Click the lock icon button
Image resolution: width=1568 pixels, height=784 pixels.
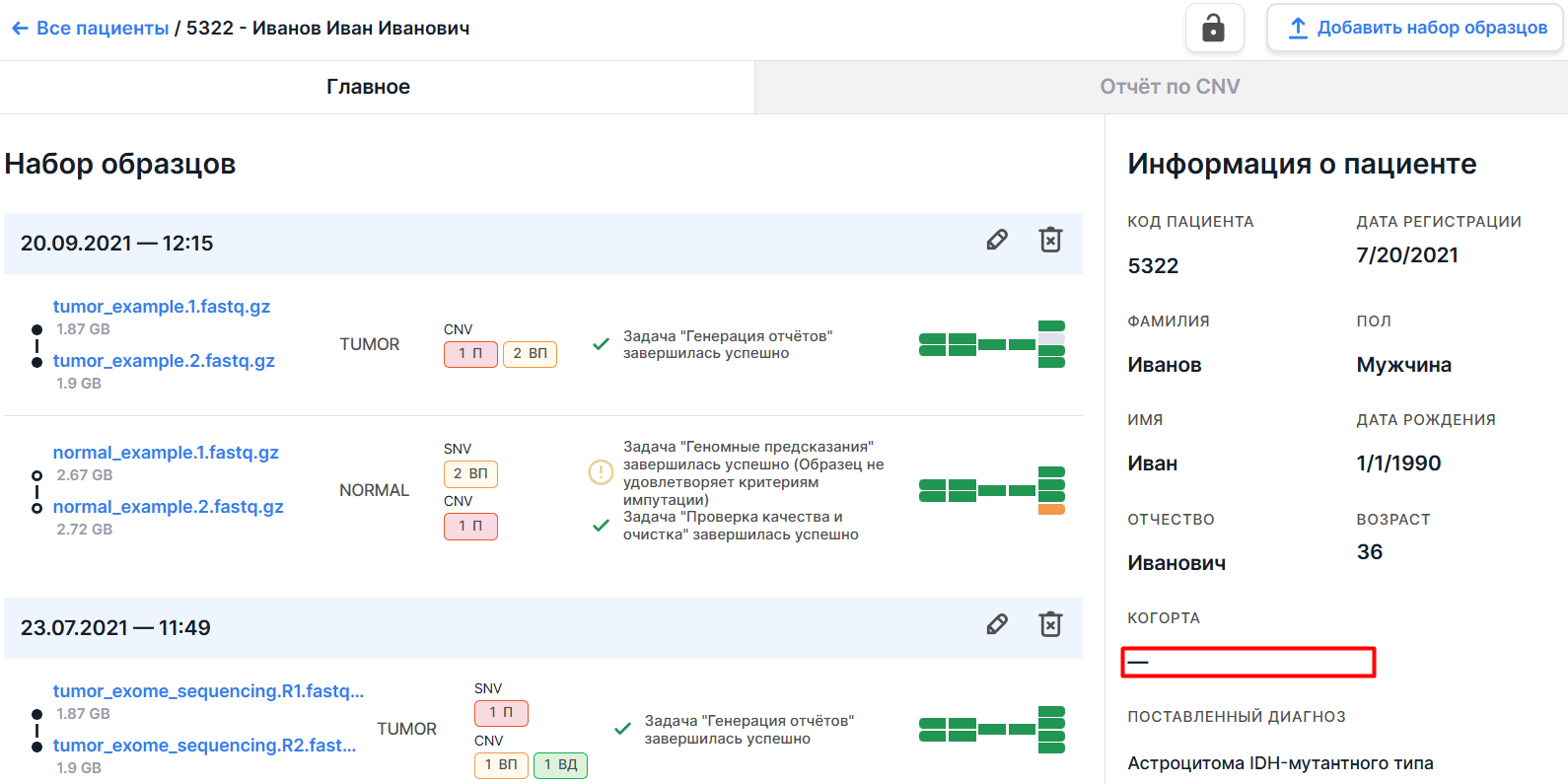coord(1214,28)
